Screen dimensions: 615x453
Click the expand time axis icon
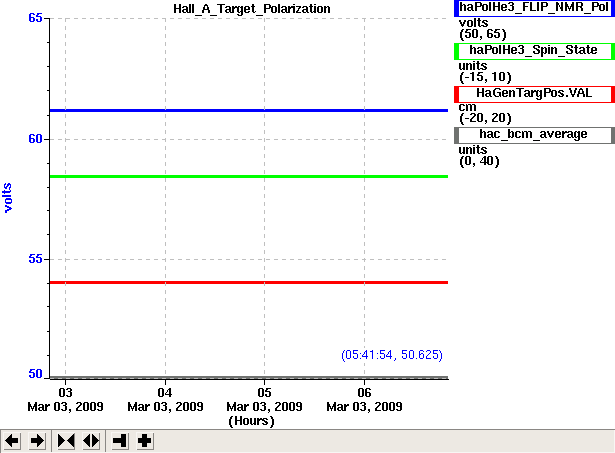(91, 441)
